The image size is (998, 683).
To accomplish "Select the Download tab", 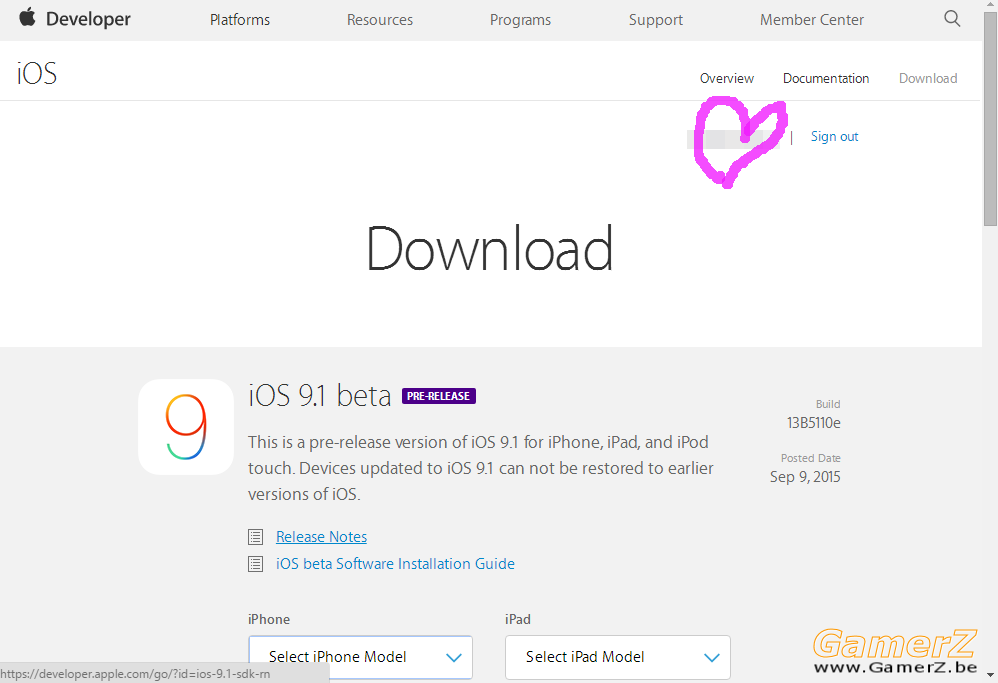I will [928, 78].
